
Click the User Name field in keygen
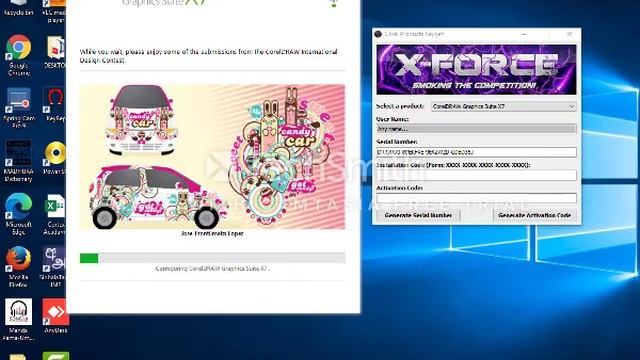pyautogui.click(x=476, y=129)
